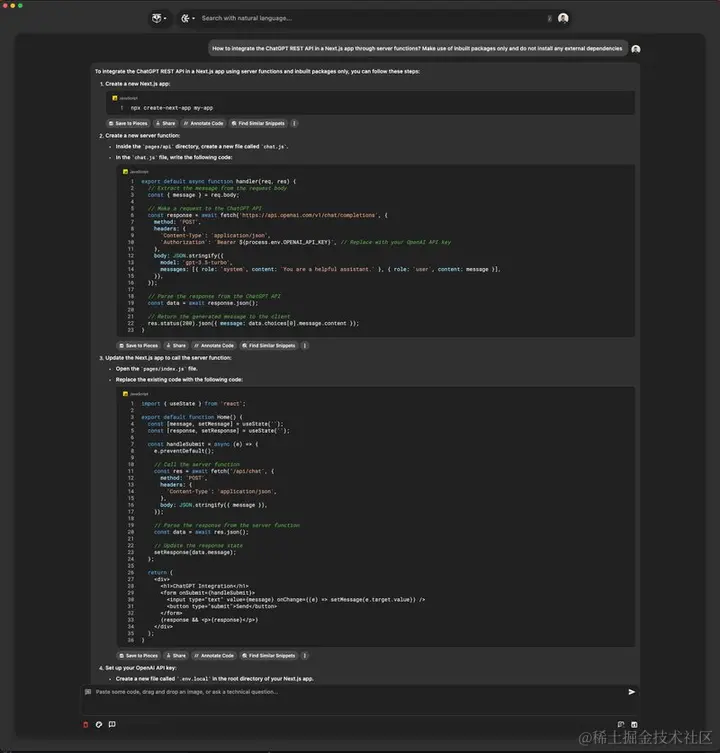Find similar snippets for chat.js handler code
The width and height of the screenshot is (720, 753).
[268, 346]
